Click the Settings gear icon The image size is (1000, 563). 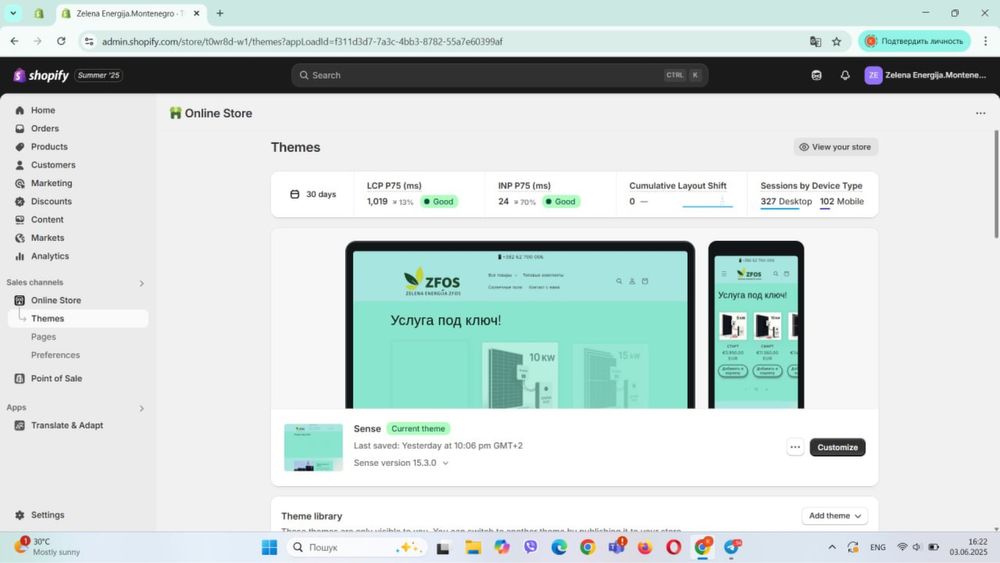[20, 515]
